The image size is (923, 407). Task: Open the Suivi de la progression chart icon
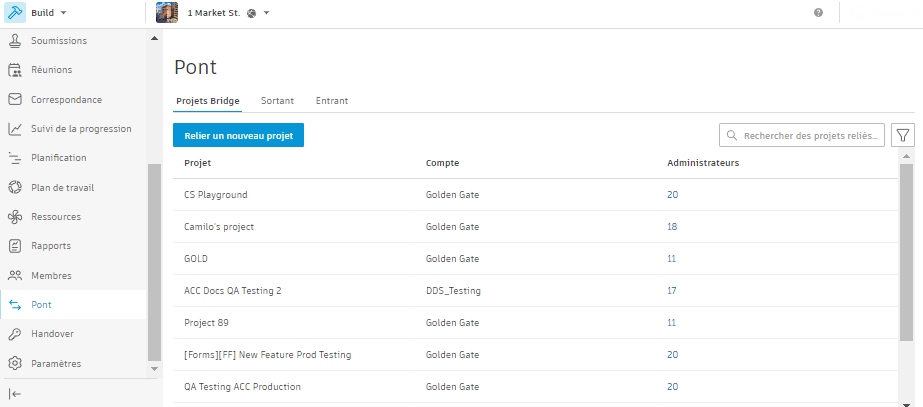click(x=15, y=129)
